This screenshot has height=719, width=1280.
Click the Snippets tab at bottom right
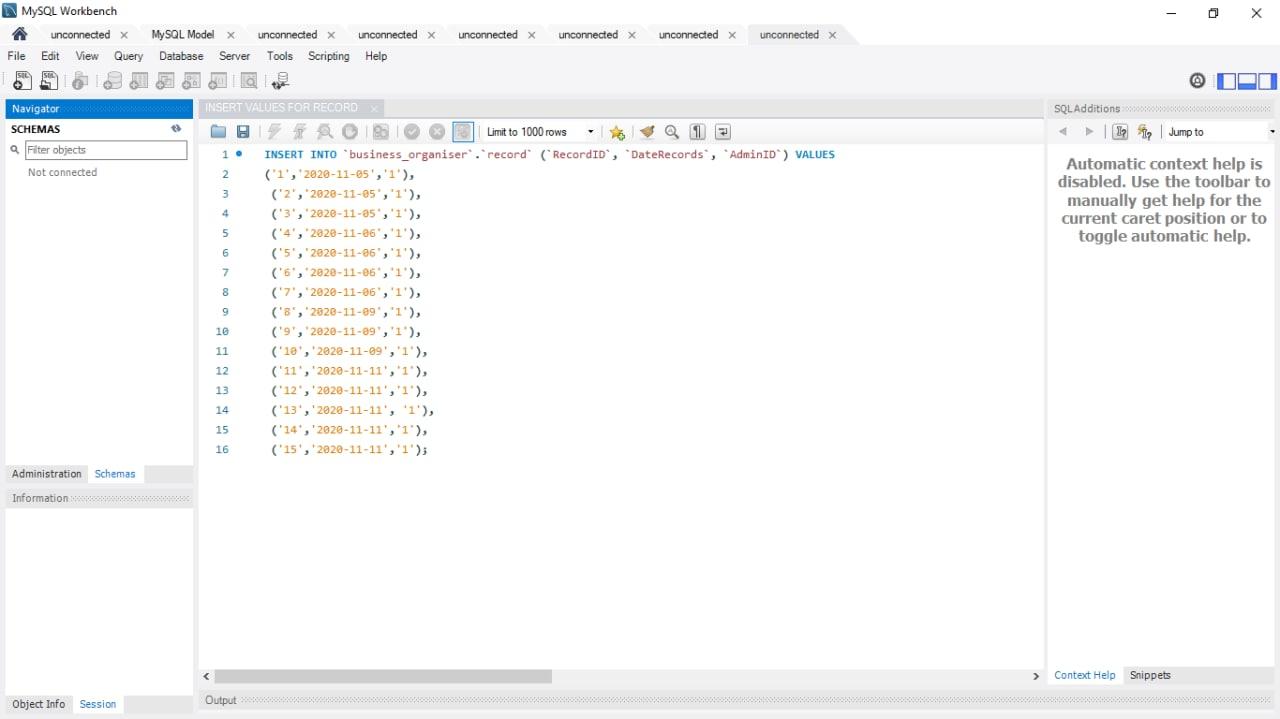(1149, 675)
